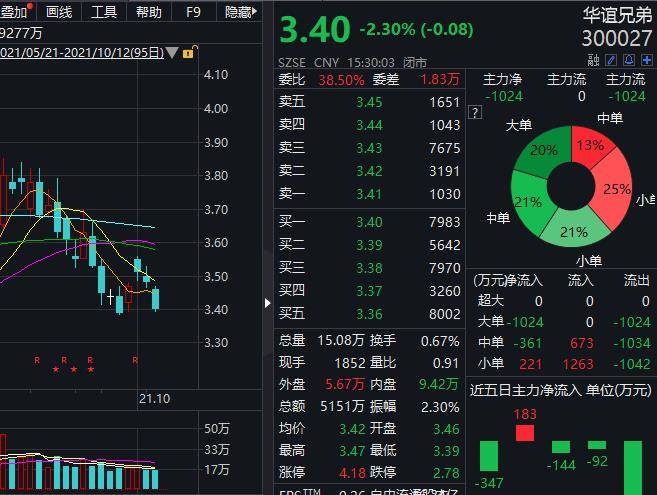657x495 pixels.
Task: Click the green -92 inflow bar
Action: (597, 445)
